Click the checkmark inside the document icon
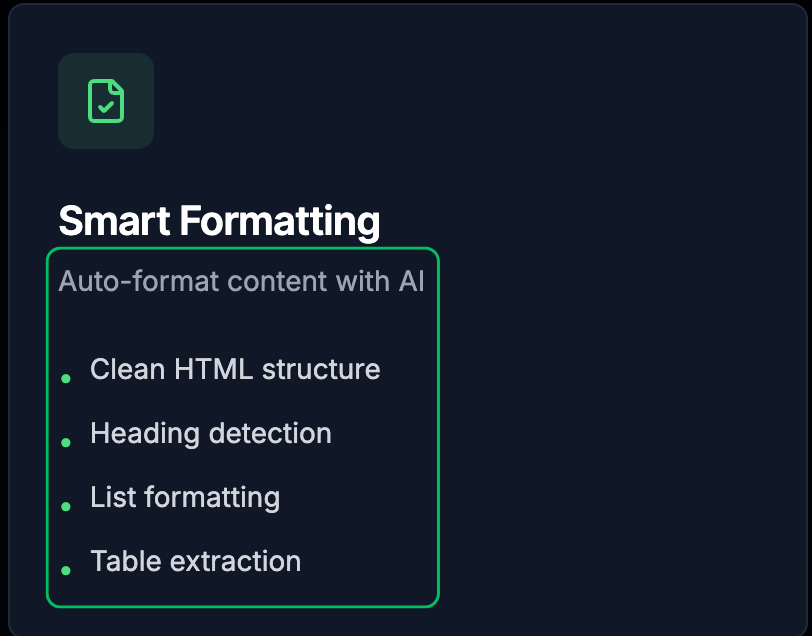 click(106, 106)
